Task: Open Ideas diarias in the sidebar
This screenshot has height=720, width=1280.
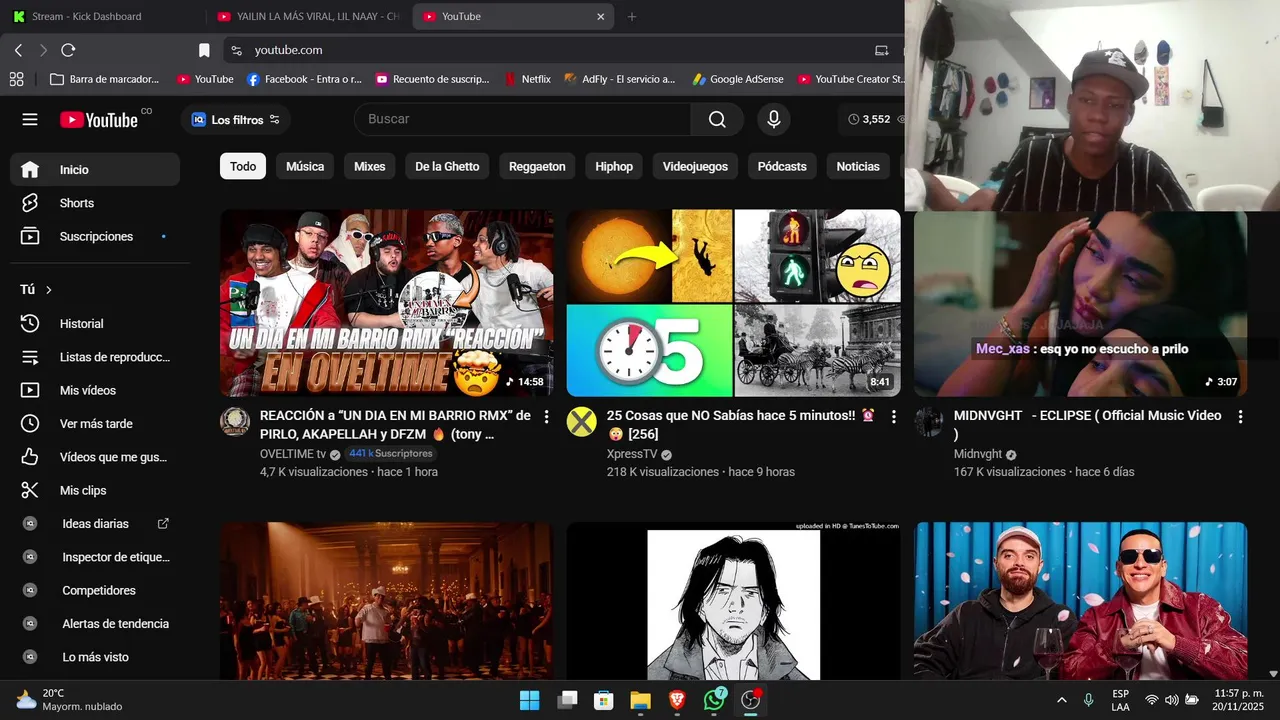Action: [x=95, y=523]
